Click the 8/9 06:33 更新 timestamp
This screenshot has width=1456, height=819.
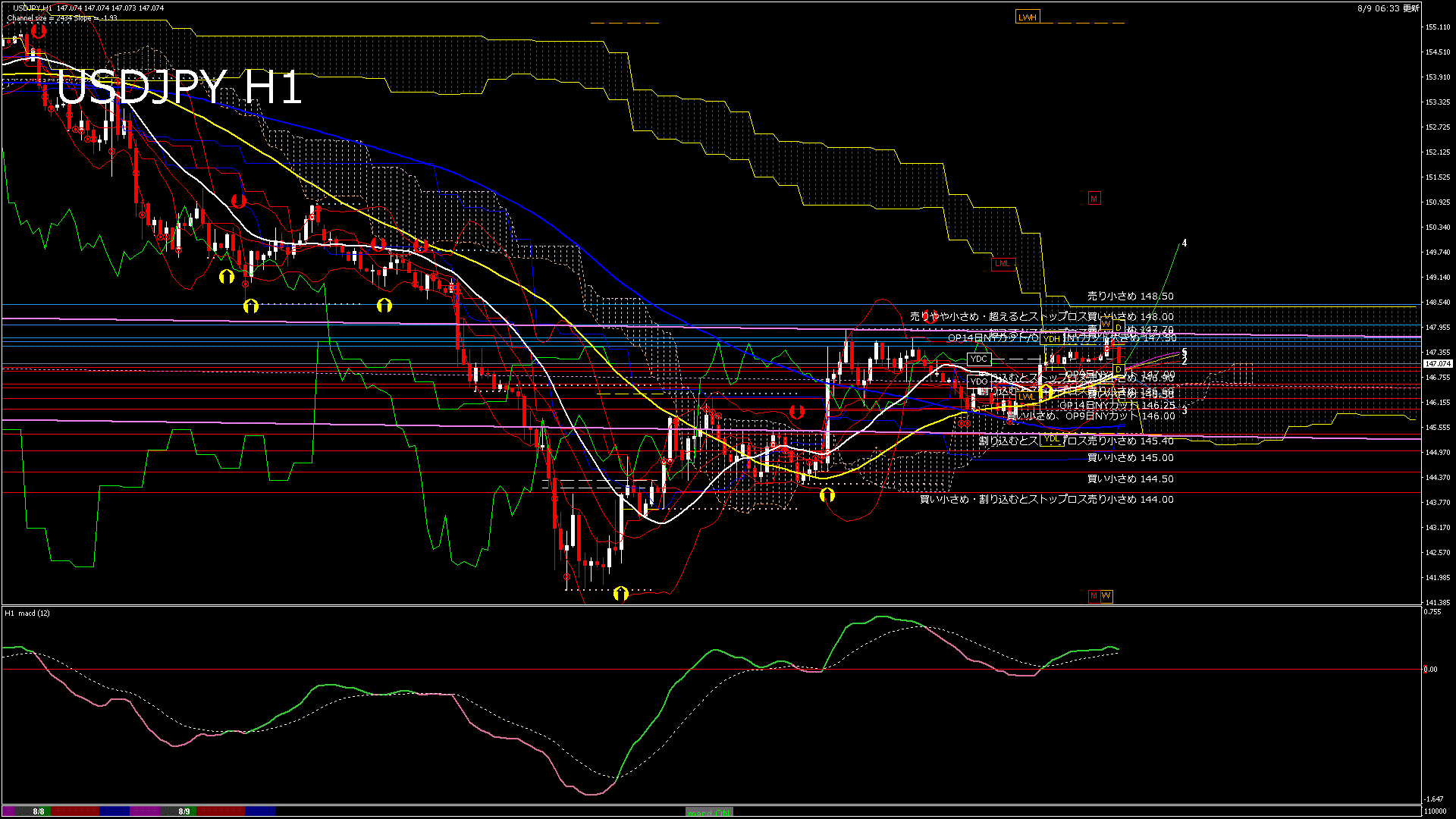pos(1388,8)
